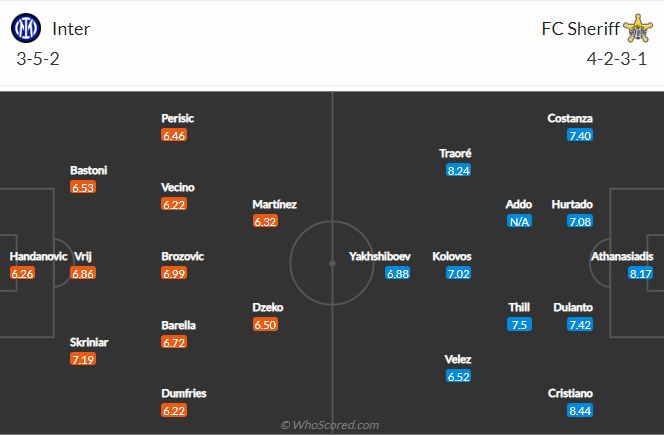Open Athanasiadis player name

pyautogui.click(x=622, y=256)
